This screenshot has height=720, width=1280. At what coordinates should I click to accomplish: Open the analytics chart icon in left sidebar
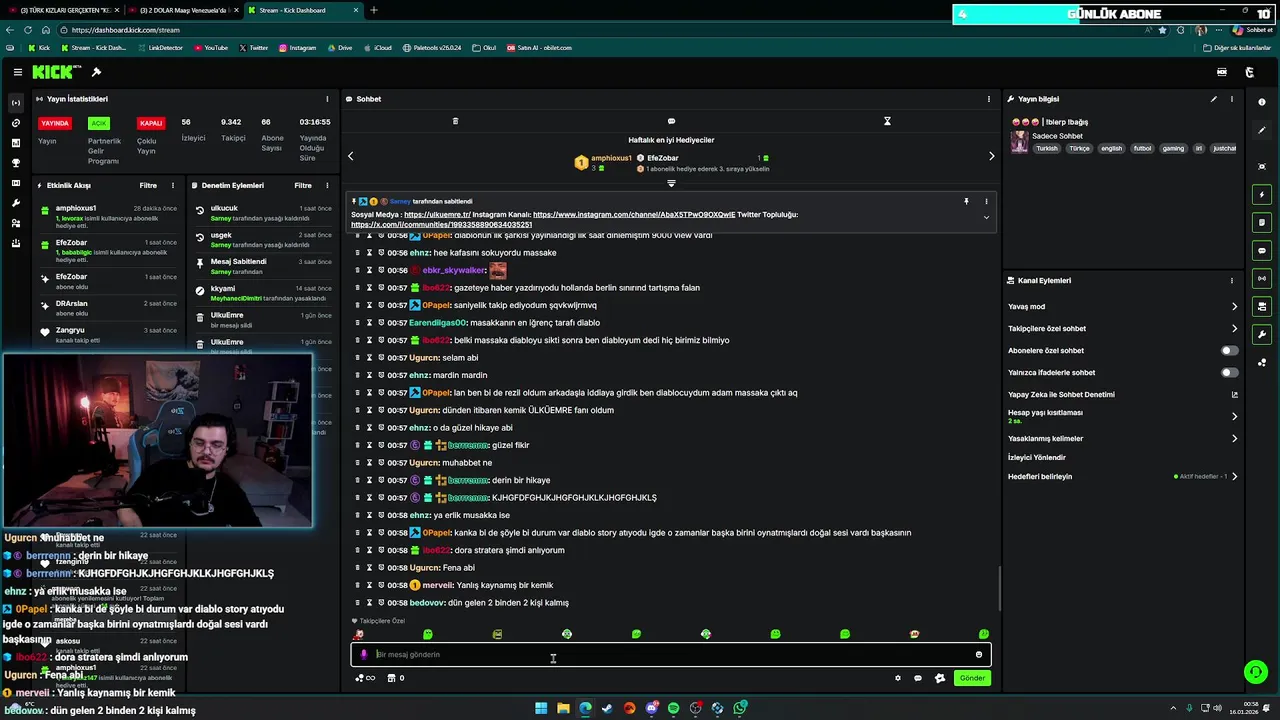click(x=15, y=143)
